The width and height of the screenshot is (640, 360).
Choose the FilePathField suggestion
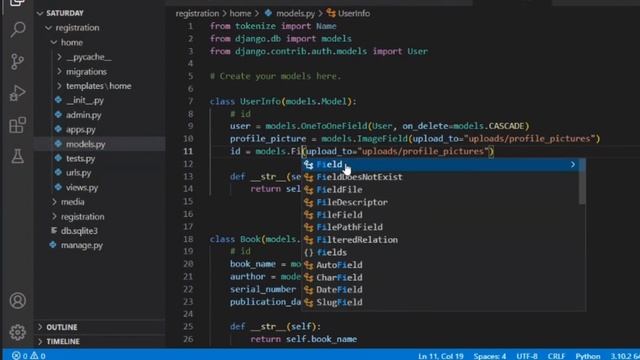(x=440, y=227)
